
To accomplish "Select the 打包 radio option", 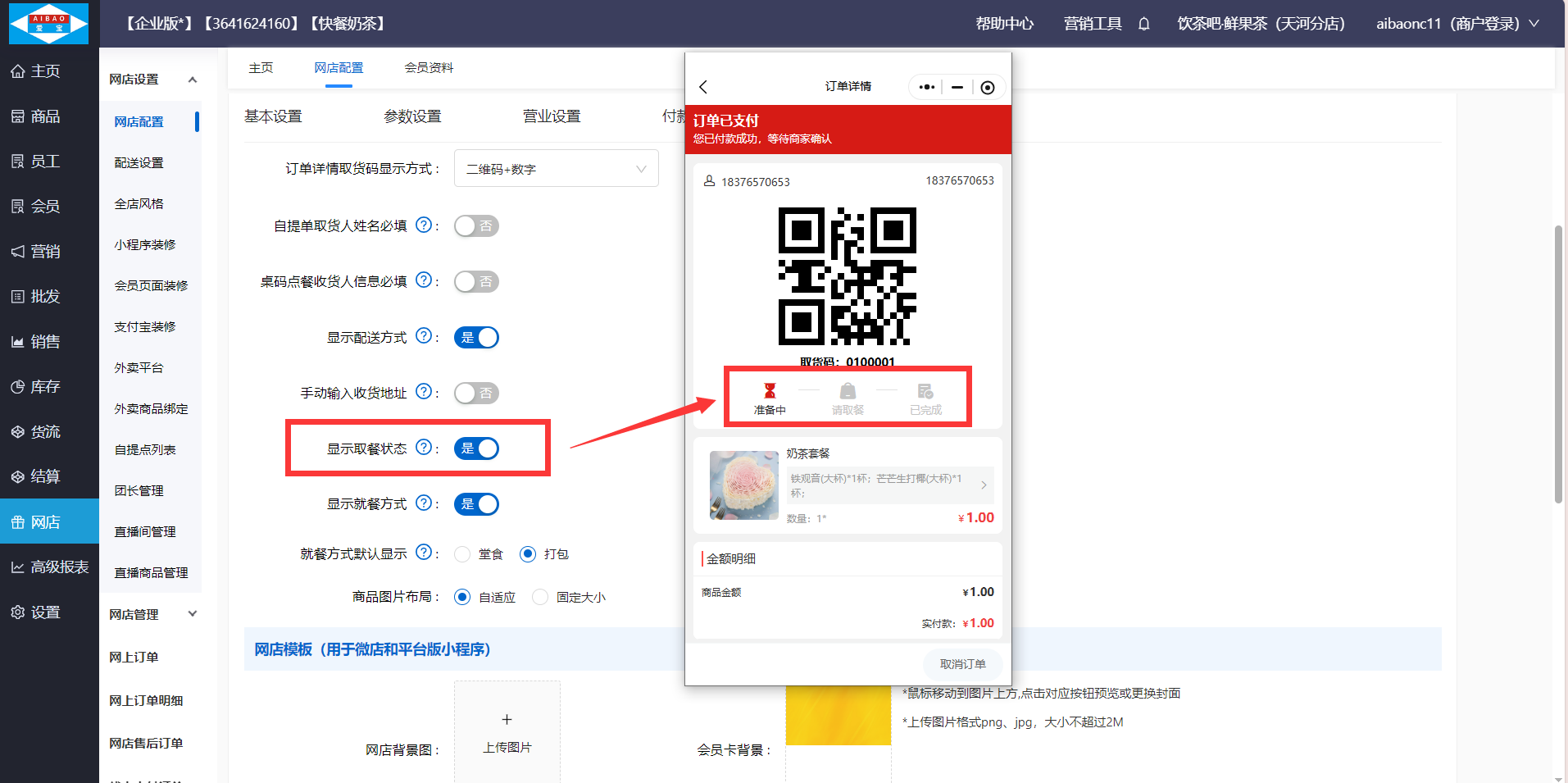I will [x=528, y=554].
